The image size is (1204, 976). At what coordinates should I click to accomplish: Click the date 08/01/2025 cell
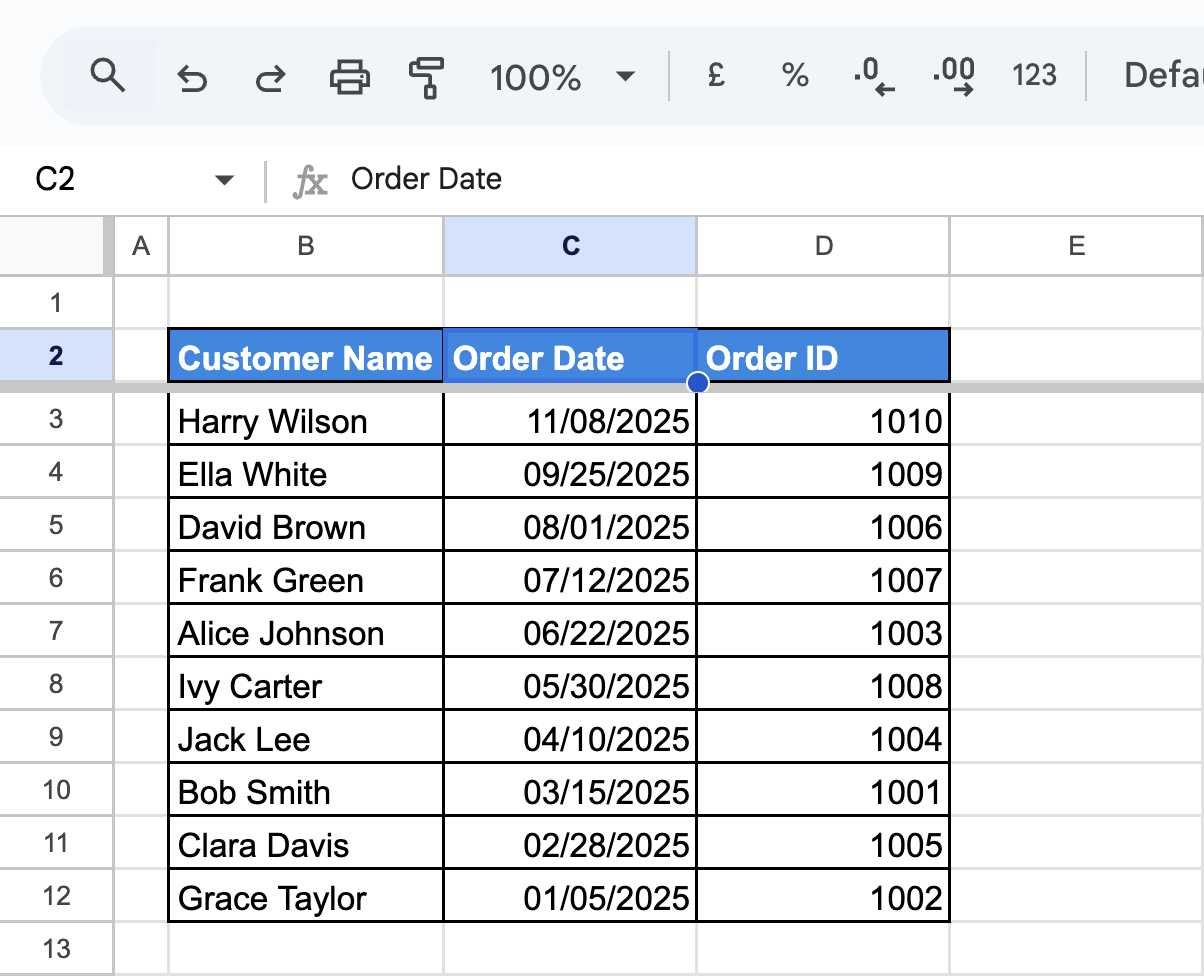[x=570, y=526]
